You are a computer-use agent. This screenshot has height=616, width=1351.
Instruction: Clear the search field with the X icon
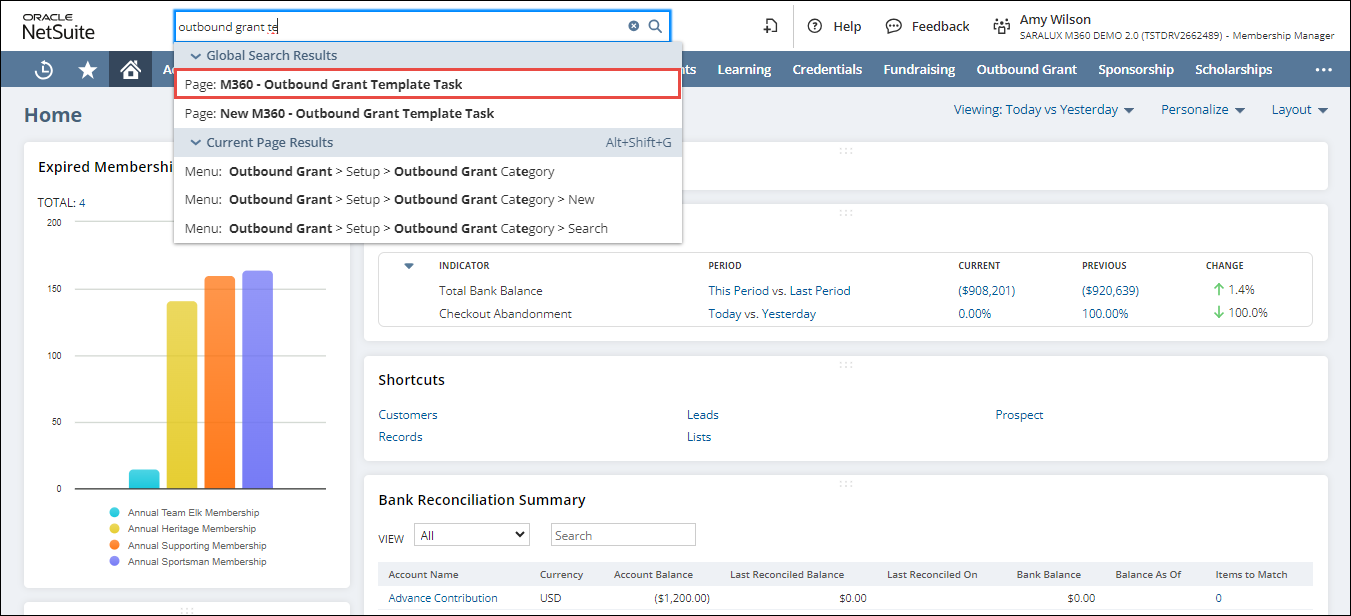click(x=633, y=27)
